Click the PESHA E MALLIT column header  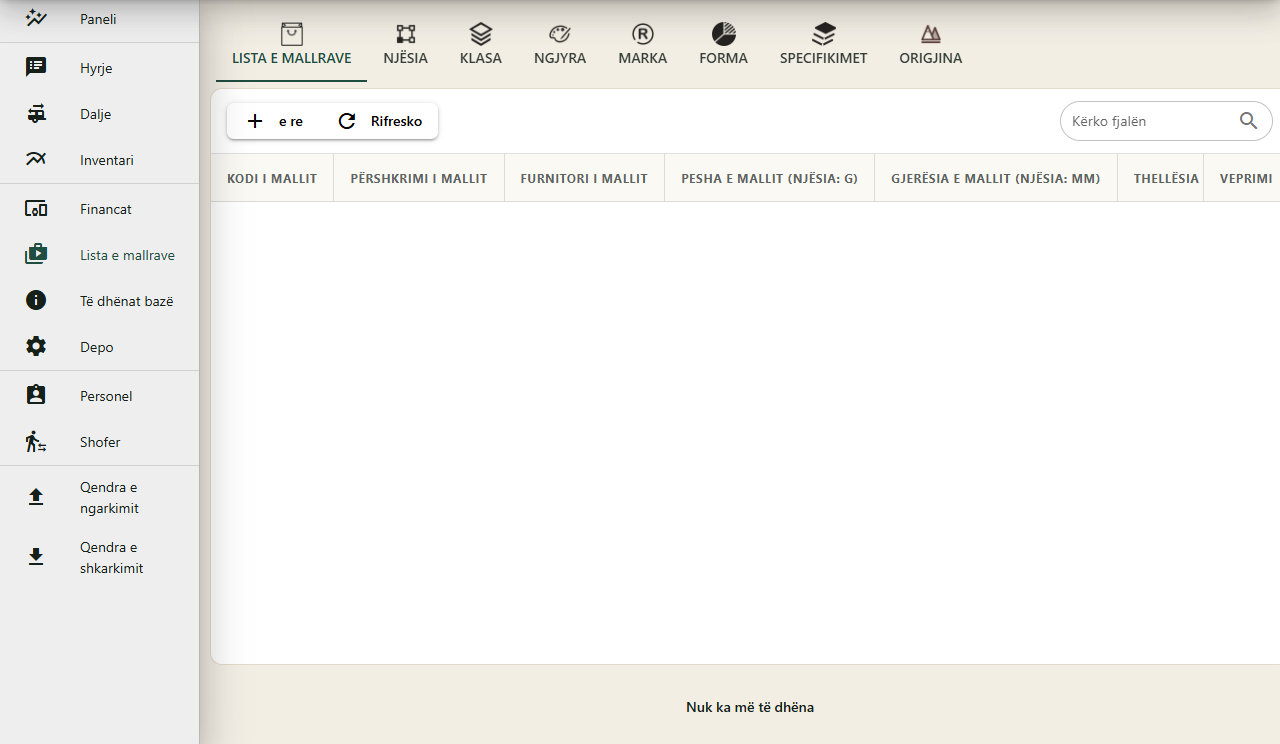pos(770,178)
